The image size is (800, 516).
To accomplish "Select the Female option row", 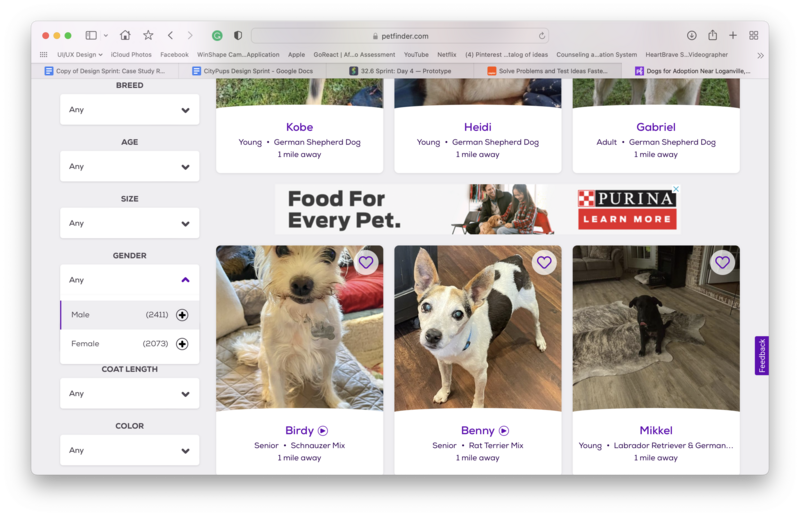I will coord(130,344).
